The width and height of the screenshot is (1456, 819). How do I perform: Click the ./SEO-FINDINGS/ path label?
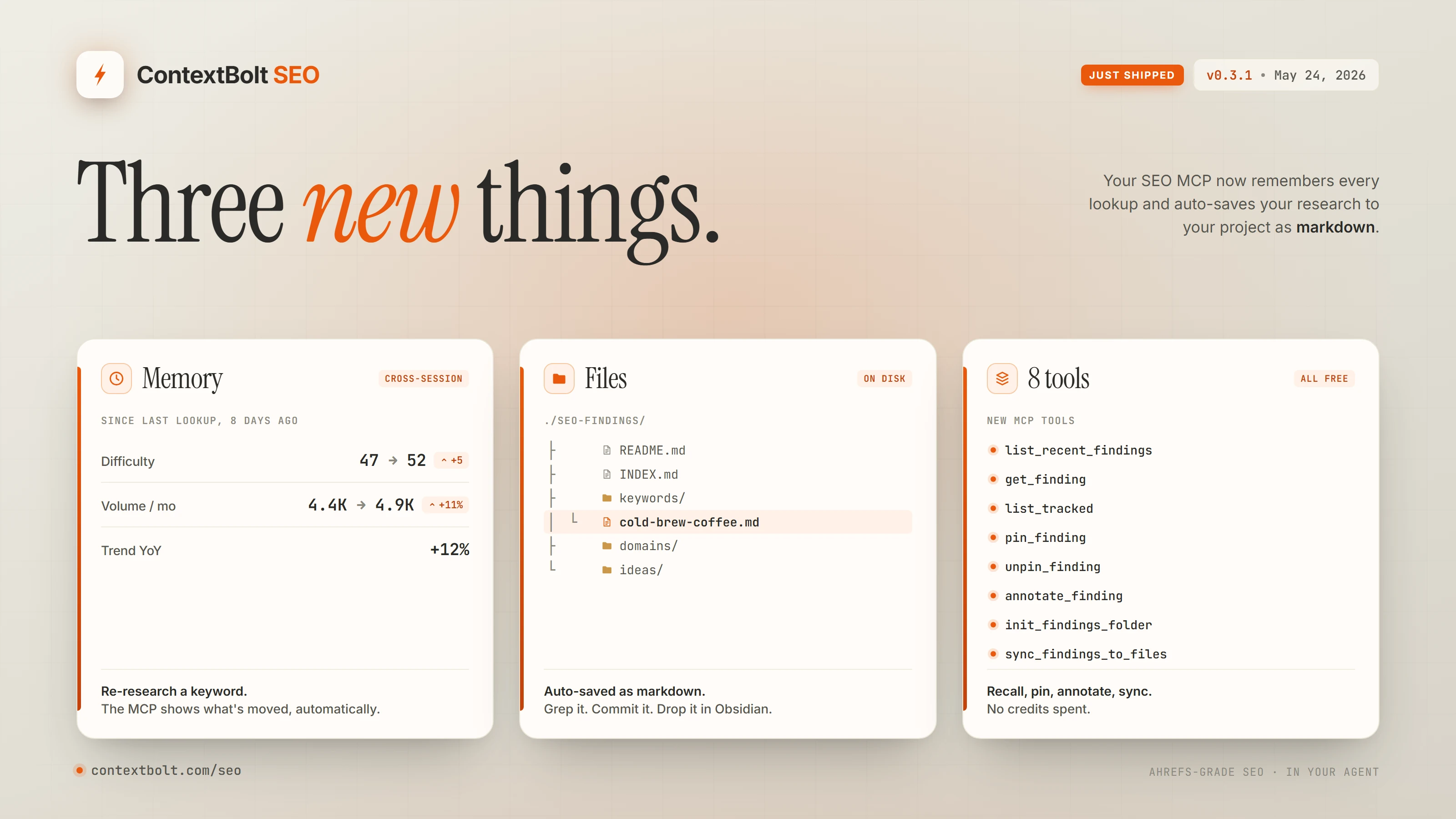pos(594,420)
